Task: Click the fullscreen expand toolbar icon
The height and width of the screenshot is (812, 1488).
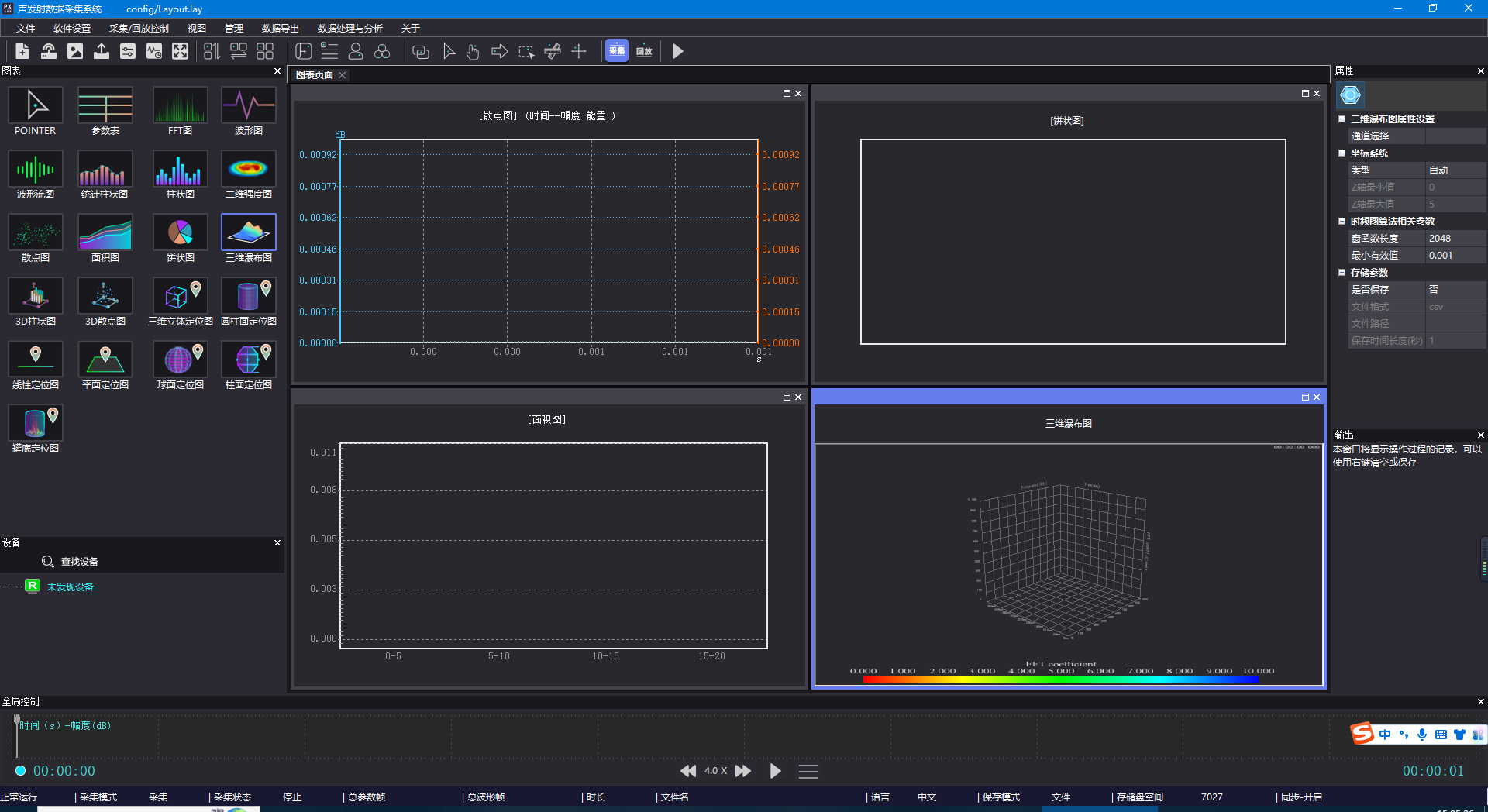Action: (x=180, y=51)
